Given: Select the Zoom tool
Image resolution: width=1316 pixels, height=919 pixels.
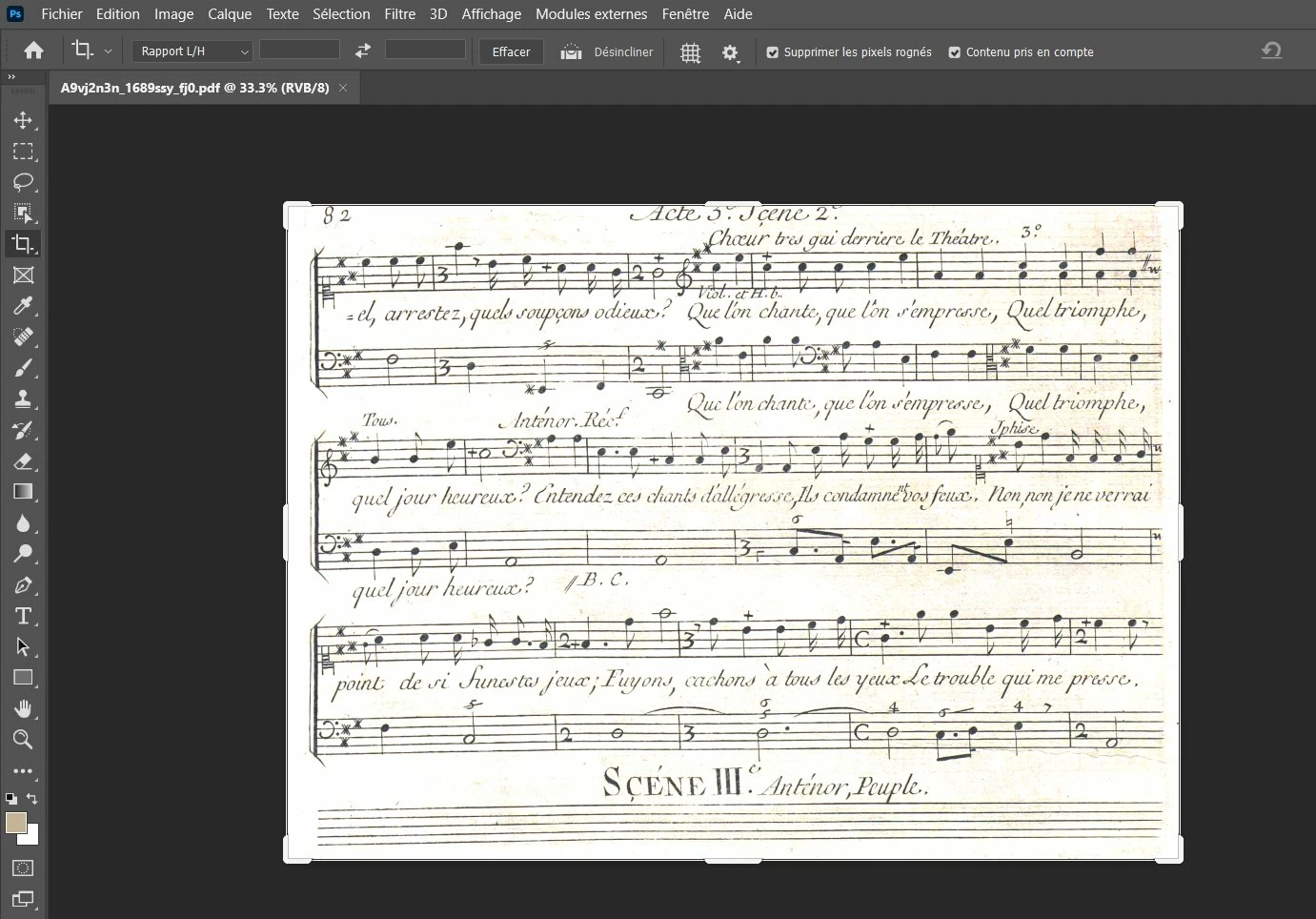Looking at the screenshot, I should click(23, 740).
